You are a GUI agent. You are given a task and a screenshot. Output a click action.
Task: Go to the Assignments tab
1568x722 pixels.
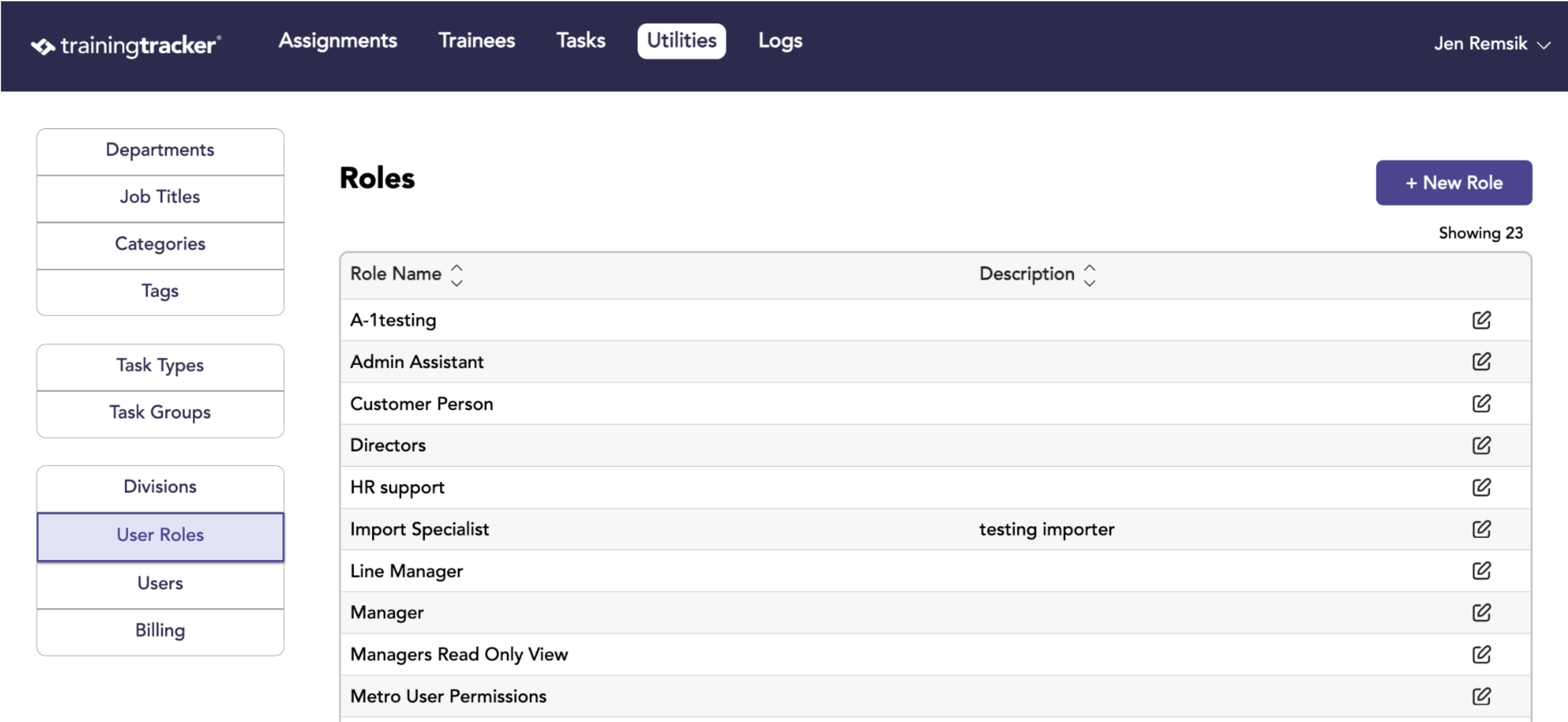pyautogui.click(x=338, y=41)
